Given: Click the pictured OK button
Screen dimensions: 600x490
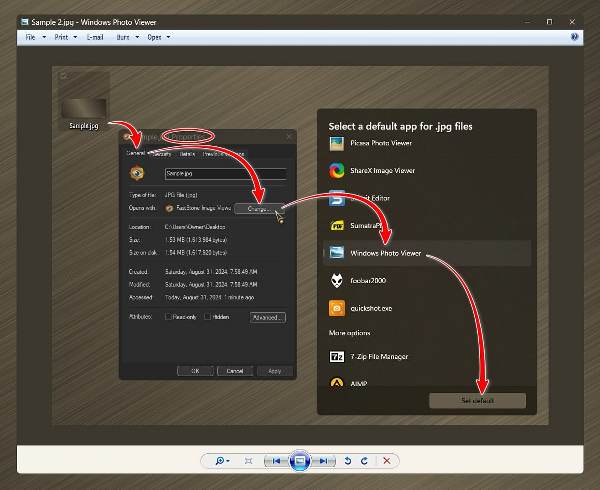Looking at the screenshot, I should pyautogui.click(x=195, y=371).
